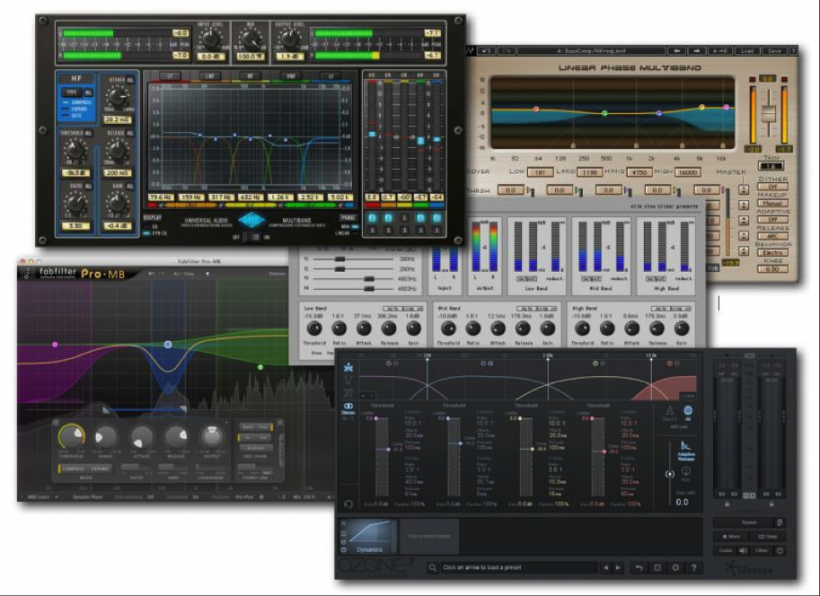Image resolution: width=820 pixels, height=596 pixels.
Task: Toggle UAD power off/on switch
Action: coord(252,237)
